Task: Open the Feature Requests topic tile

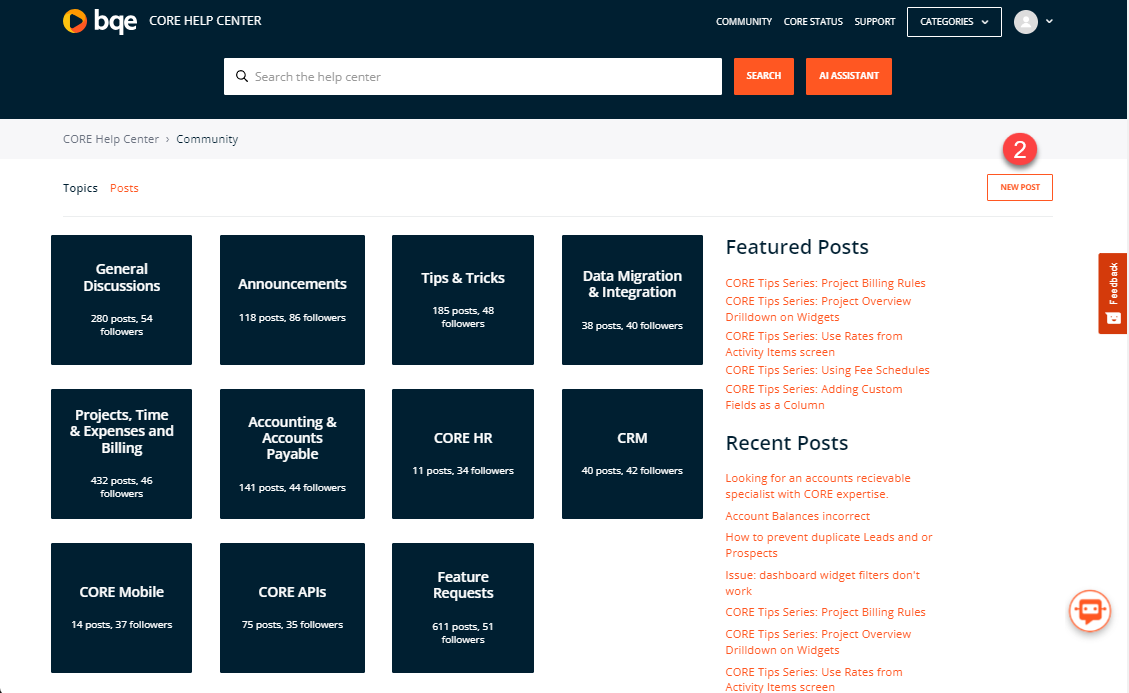Action: (x=463, y=608)
